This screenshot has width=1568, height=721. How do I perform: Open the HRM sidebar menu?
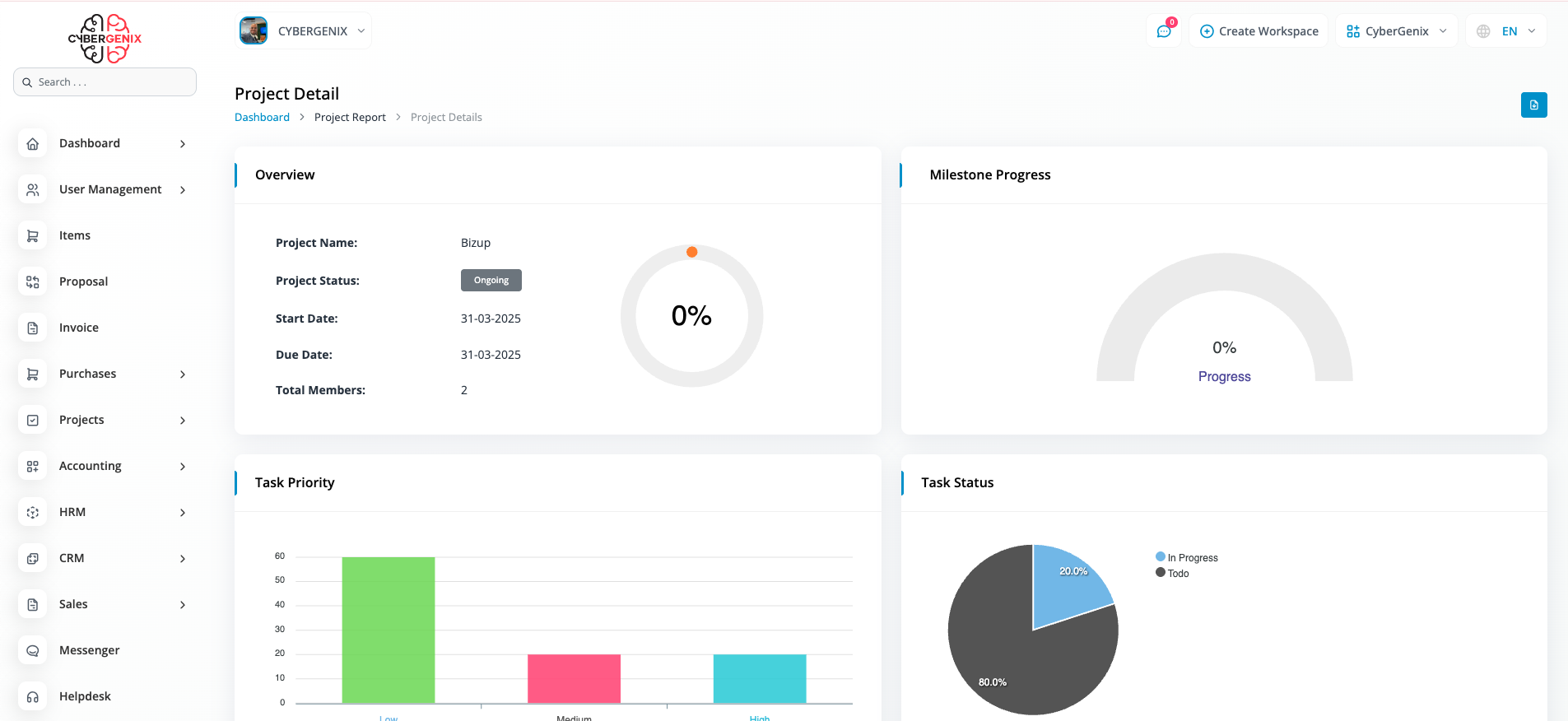[103, 513]
